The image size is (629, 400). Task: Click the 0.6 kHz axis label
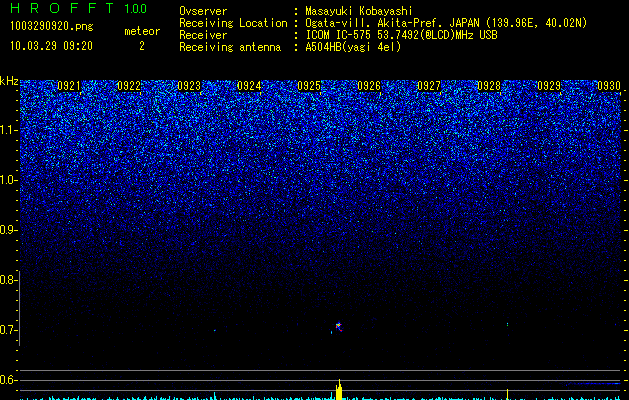tap(7, 380)
